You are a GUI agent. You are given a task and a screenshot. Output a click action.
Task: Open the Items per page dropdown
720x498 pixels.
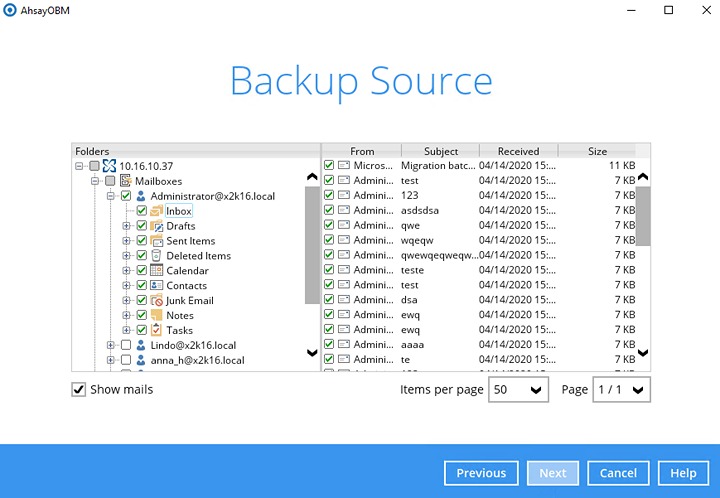518,389
